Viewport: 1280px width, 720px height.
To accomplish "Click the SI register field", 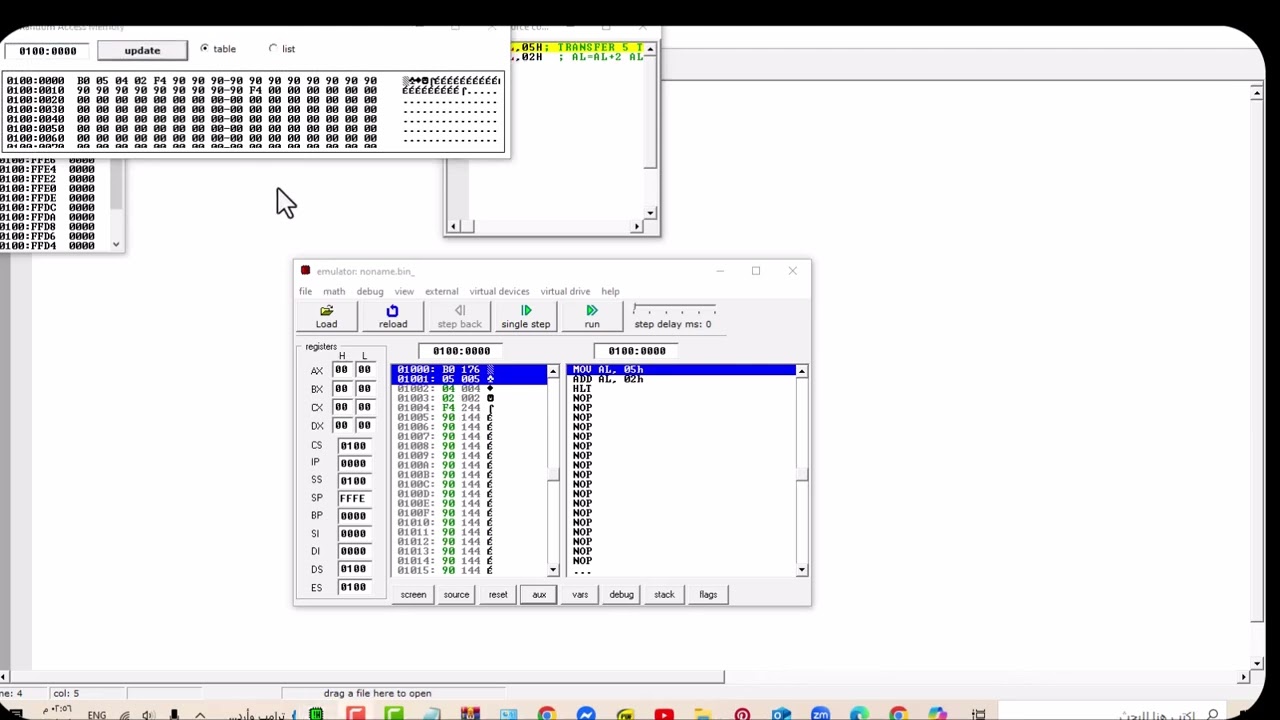I will point(353,534).
